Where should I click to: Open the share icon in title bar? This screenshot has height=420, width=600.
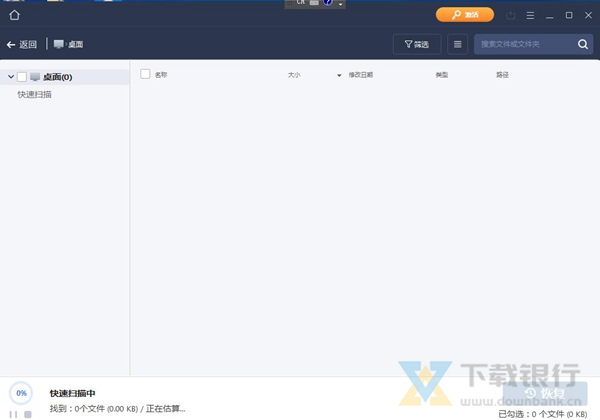(x=510, y=15)
